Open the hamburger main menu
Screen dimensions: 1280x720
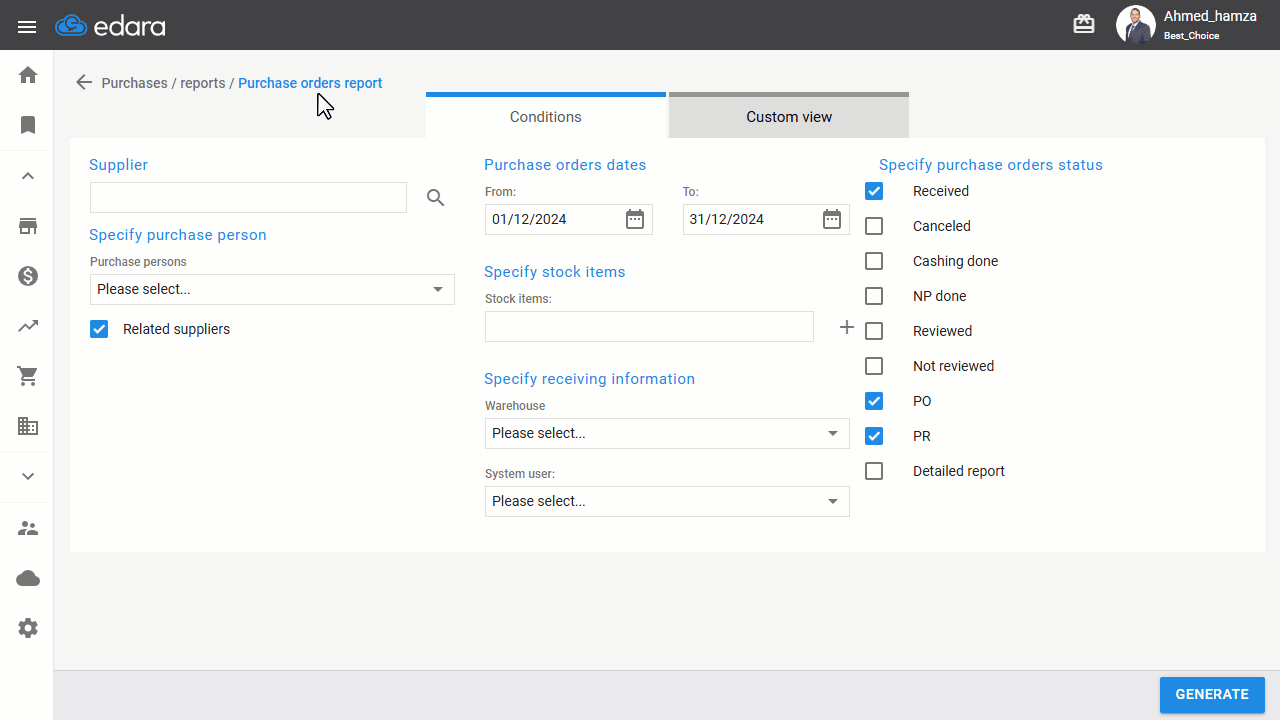(27, 26)
